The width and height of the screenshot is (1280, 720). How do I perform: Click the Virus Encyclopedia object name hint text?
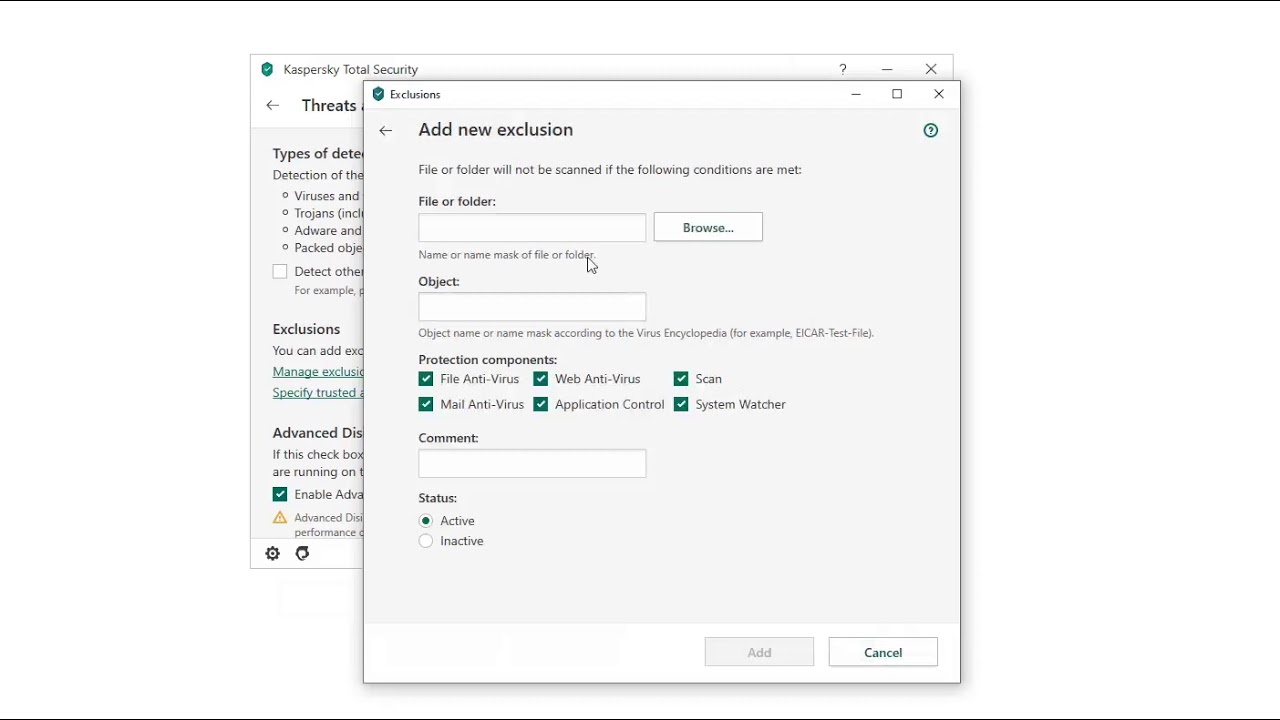click(x=646, y=333)
